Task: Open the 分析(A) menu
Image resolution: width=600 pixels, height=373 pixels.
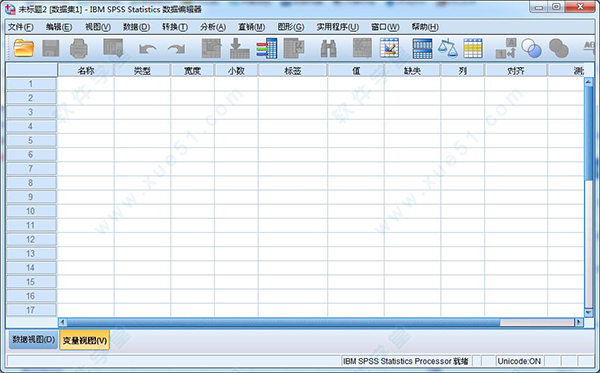Action: click(213, 27)
